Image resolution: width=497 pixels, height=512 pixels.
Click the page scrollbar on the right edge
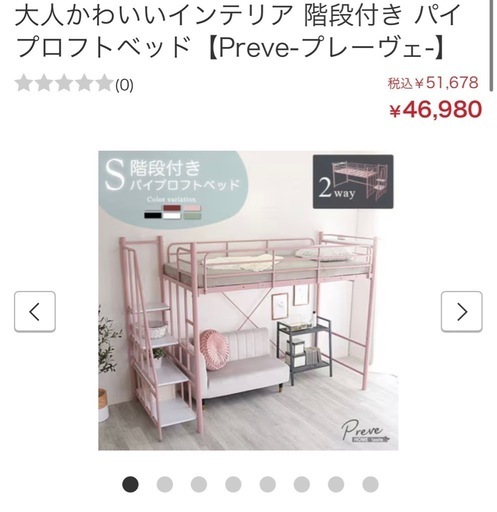491,45
